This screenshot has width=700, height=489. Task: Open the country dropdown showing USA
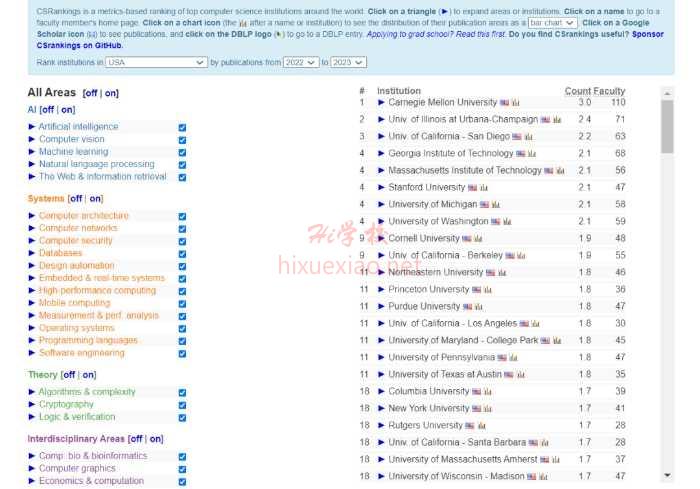156,63
